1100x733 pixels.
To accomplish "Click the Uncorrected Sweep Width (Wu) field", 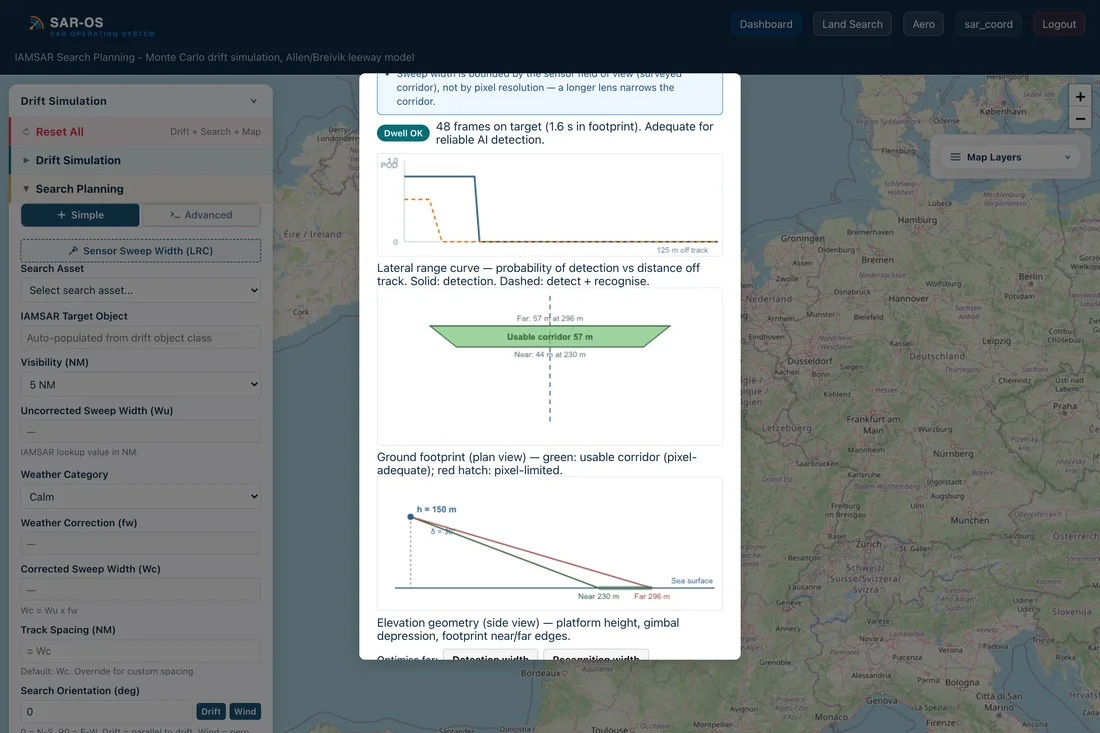I will pos(140,431).
